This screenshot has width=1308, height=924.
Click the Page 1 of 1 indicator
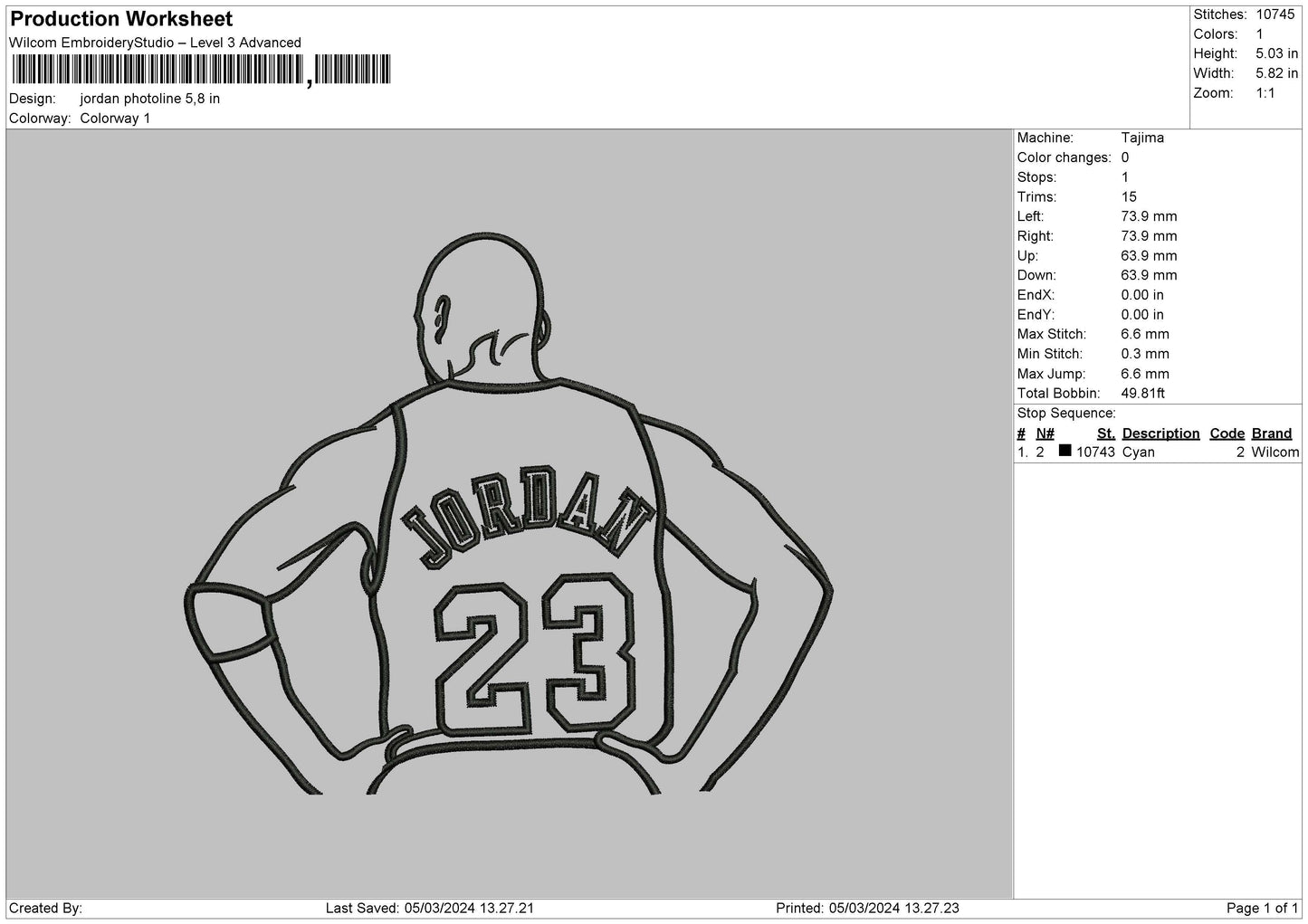(x=1263, y=908)
